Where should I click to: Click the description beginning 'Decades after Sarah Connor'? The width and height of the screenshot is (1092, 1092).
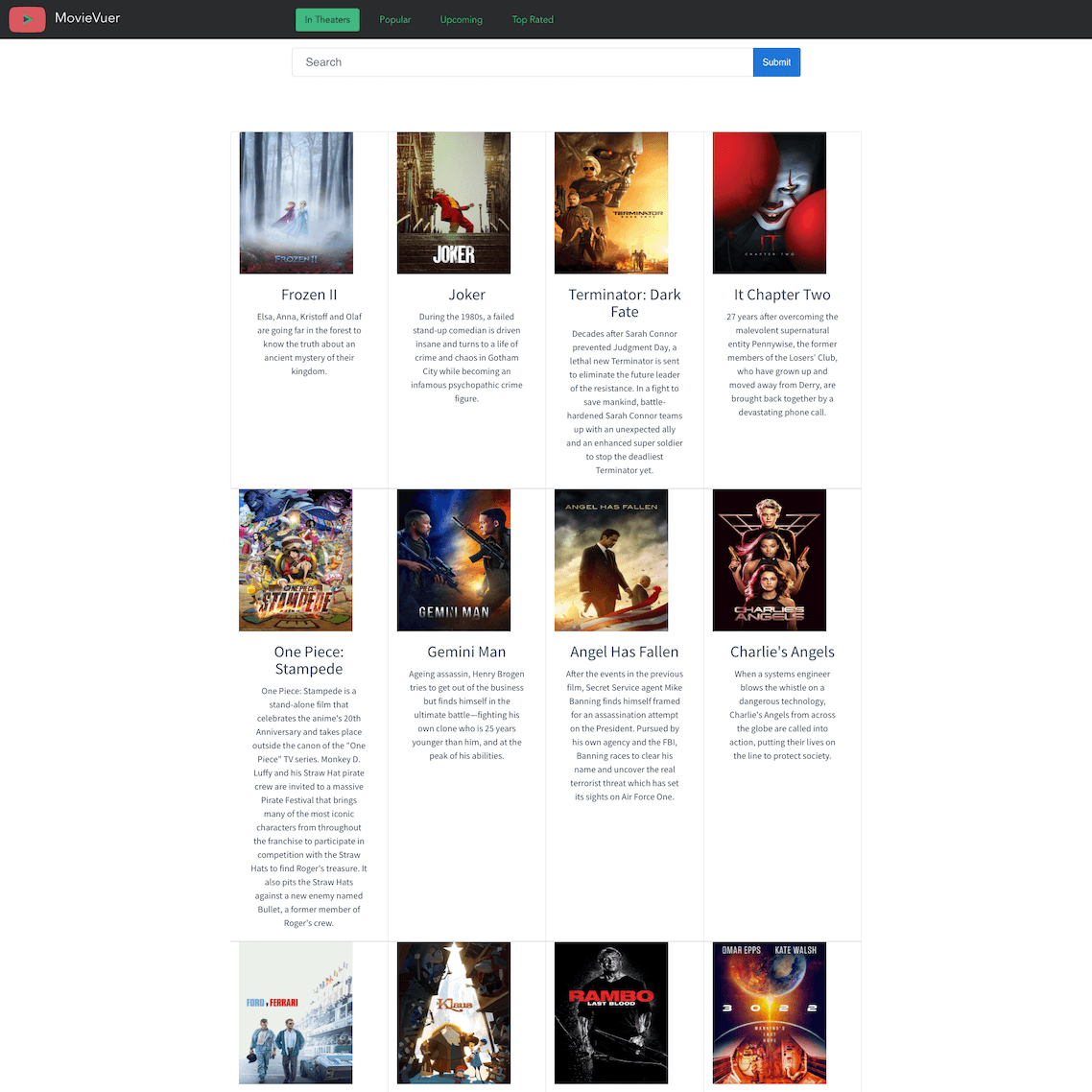625,402
